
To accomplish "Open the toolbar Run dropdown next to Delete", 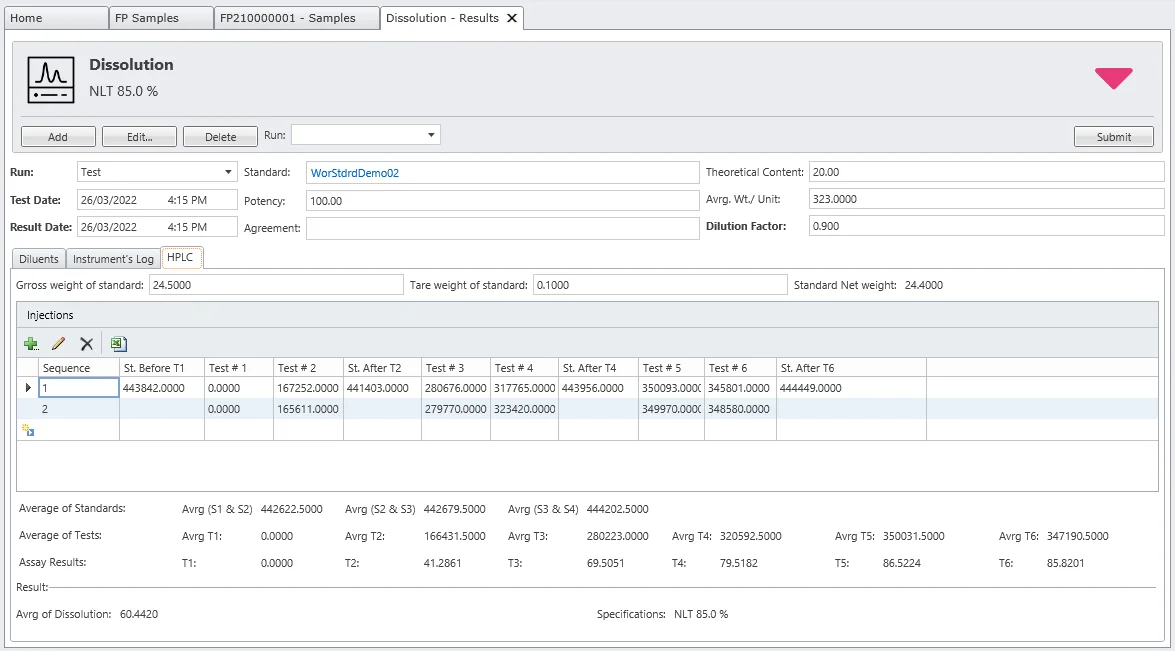I will tap(431, 135).
